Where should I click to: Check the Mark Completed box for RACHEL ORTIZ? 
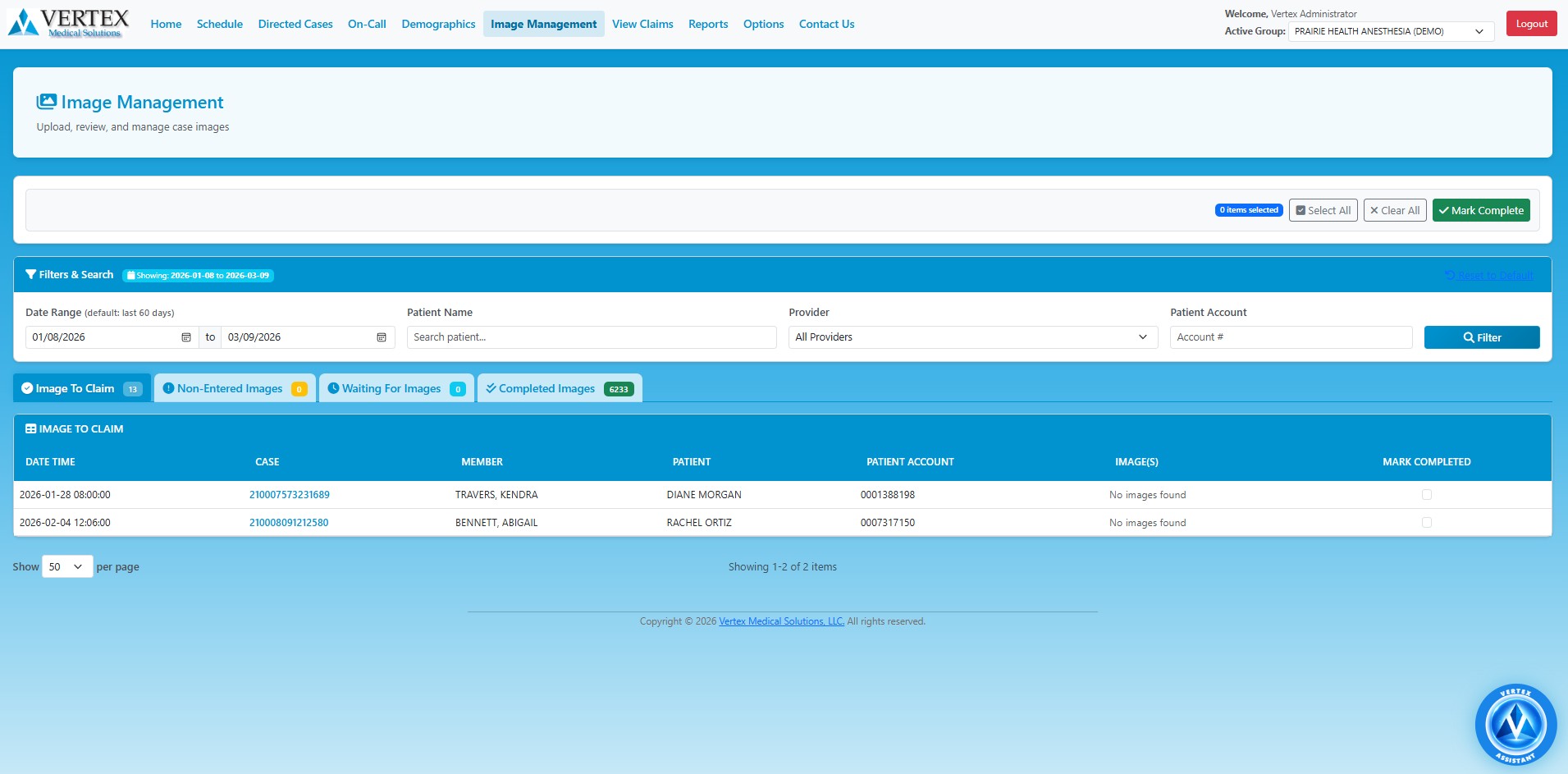(x=1427, y=522)
